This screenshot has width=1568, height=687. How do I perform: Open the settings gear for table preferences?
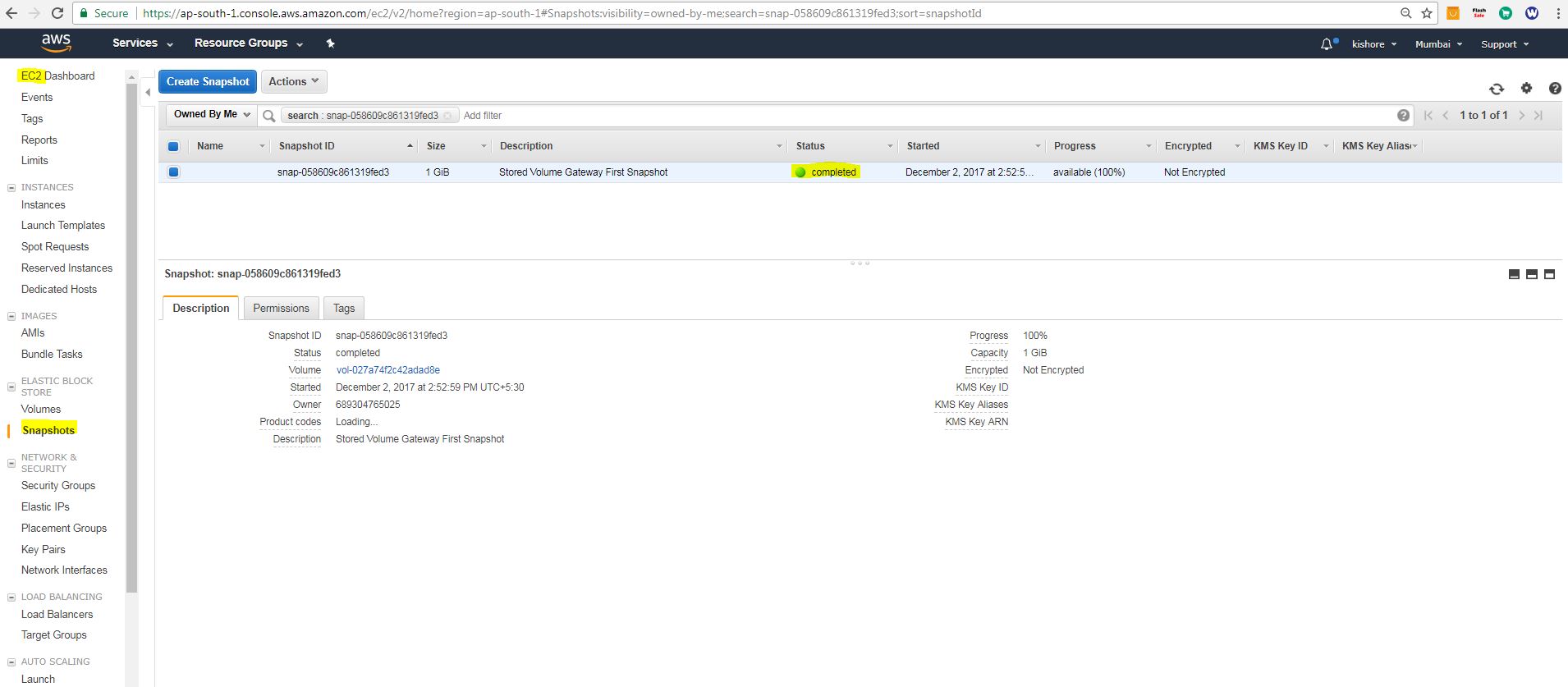(x=1526, y=89)
